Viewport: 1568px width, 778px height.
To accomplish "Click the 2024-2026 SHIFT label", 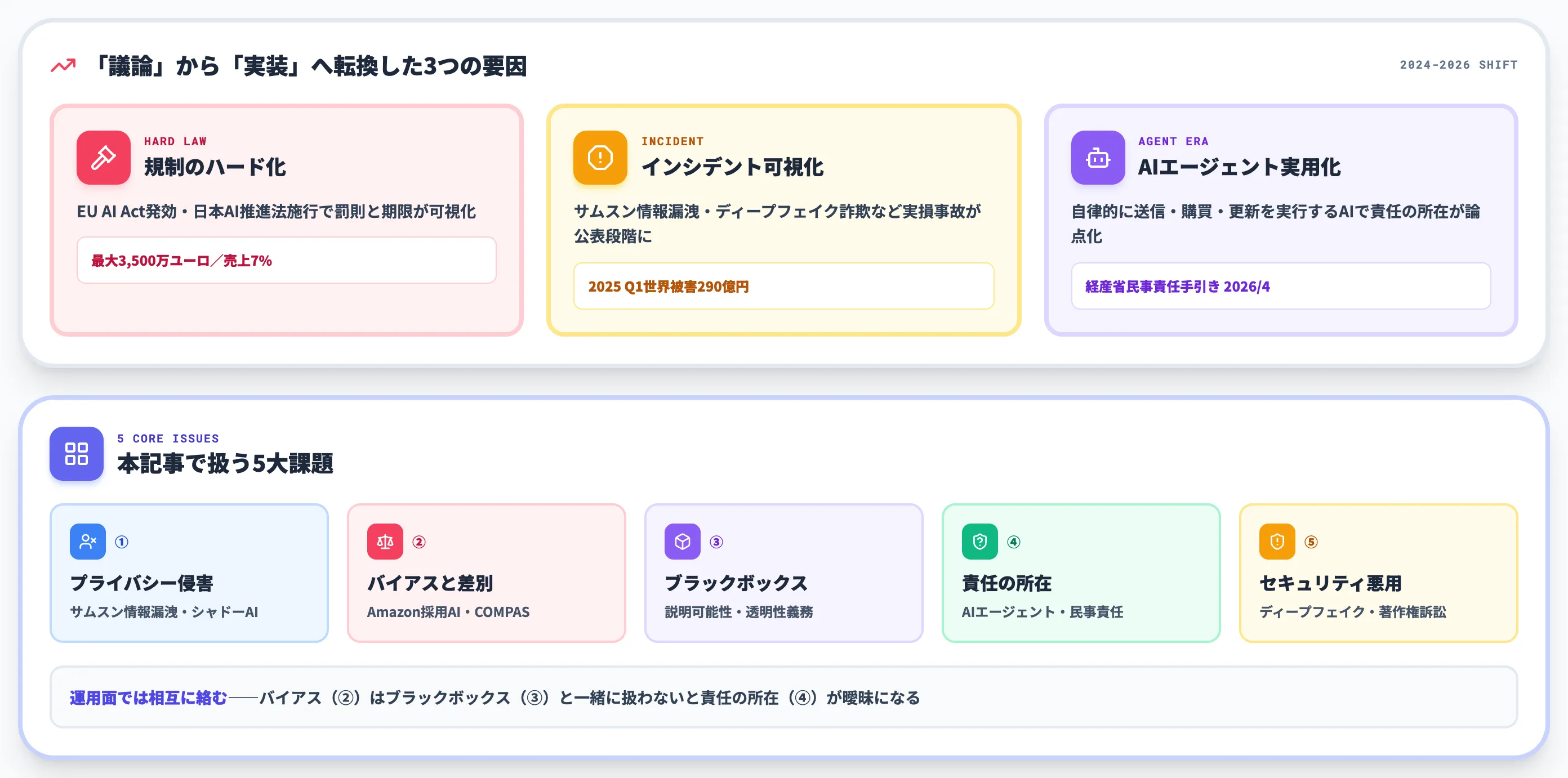I will pos(1458,65).
